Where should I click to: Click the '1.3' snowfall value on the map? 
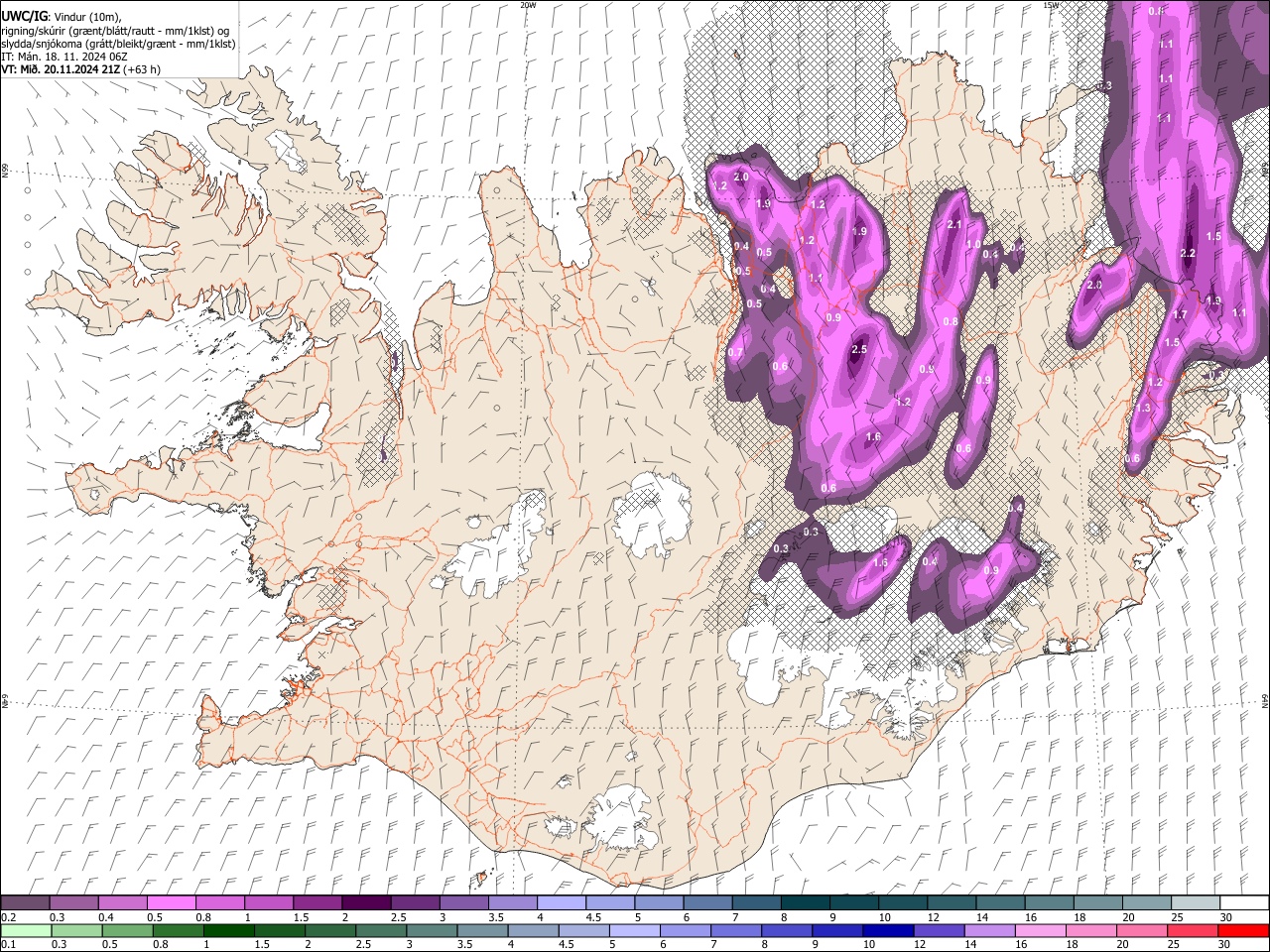[1143, 409]
